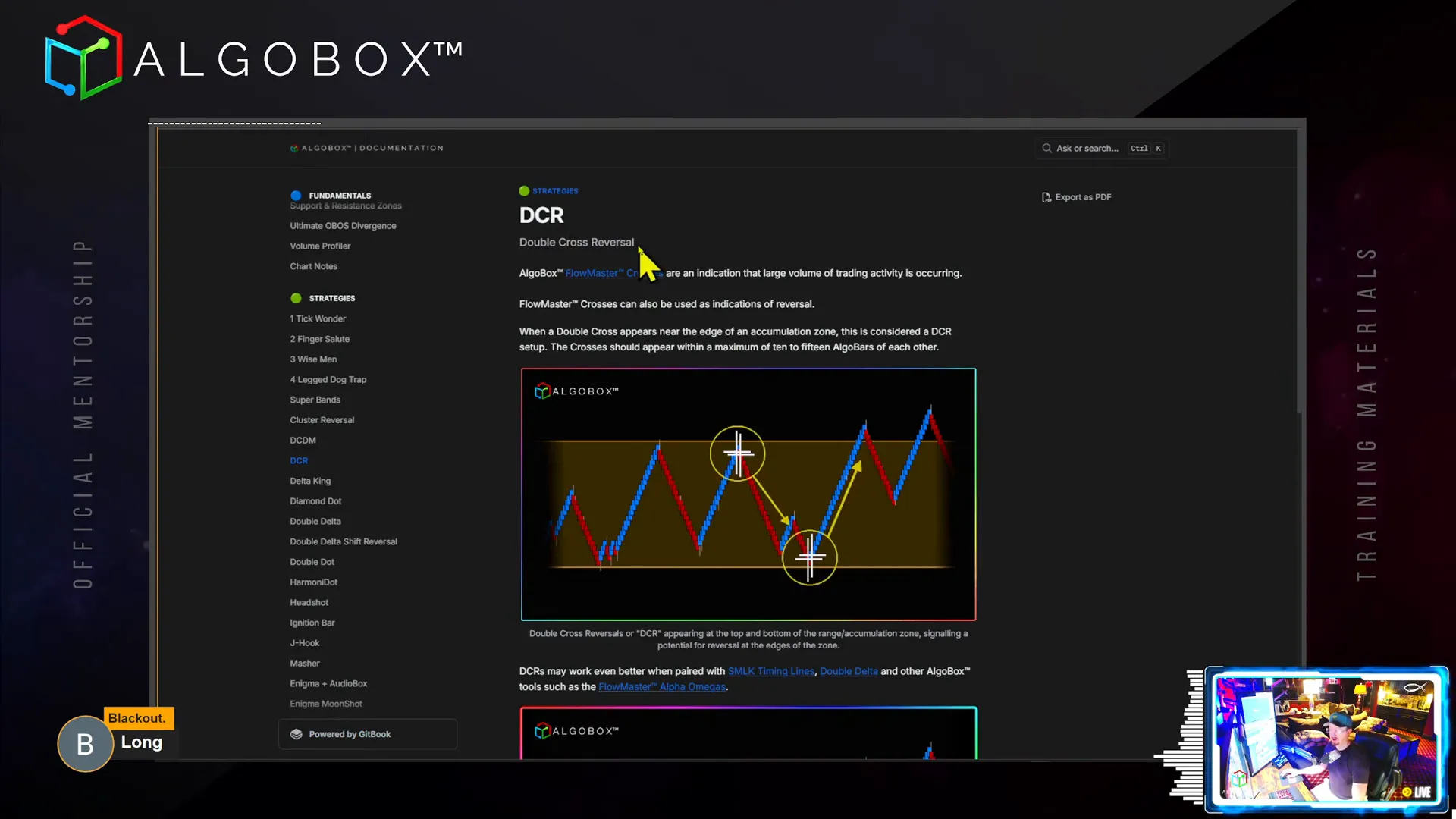Viewport: 1456px width, 819px height.
Task: Open Delta King strategy page
Action: 310,482
